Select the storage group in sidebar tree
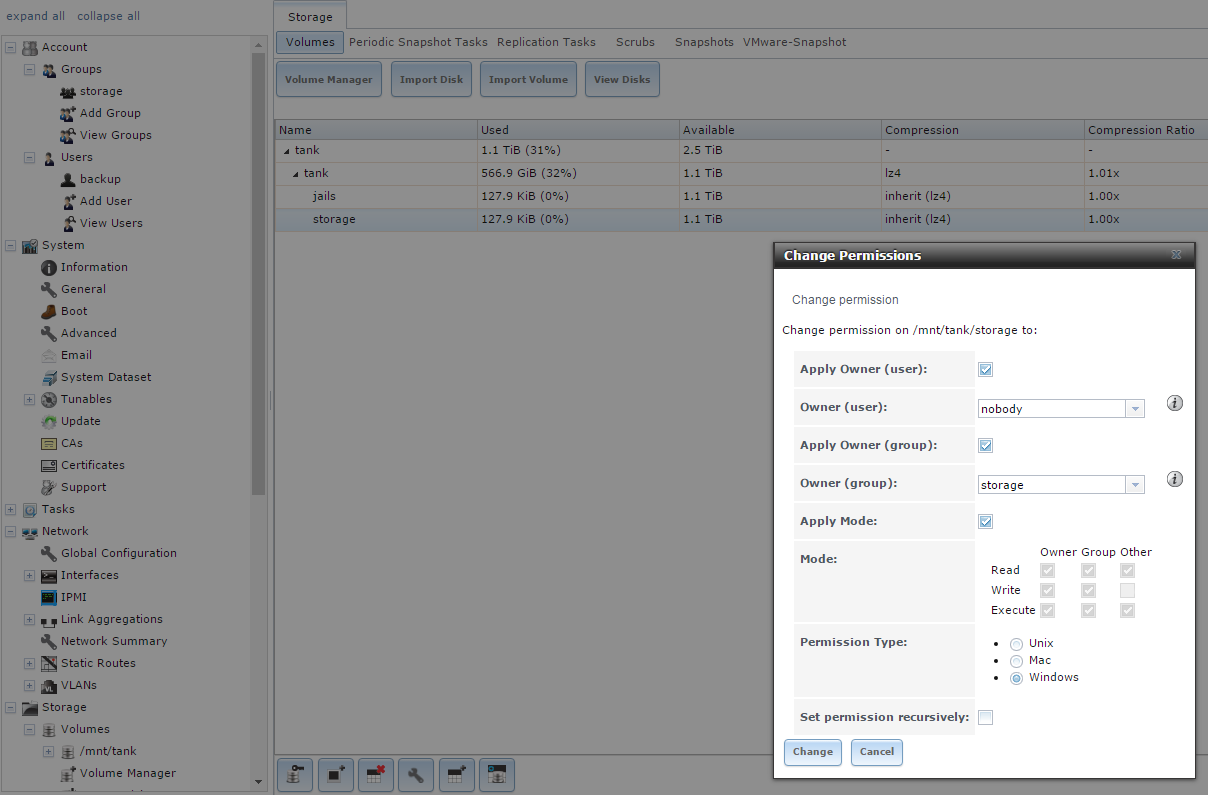Screen dimensions: 1208x795 click(x=101, y=91)
